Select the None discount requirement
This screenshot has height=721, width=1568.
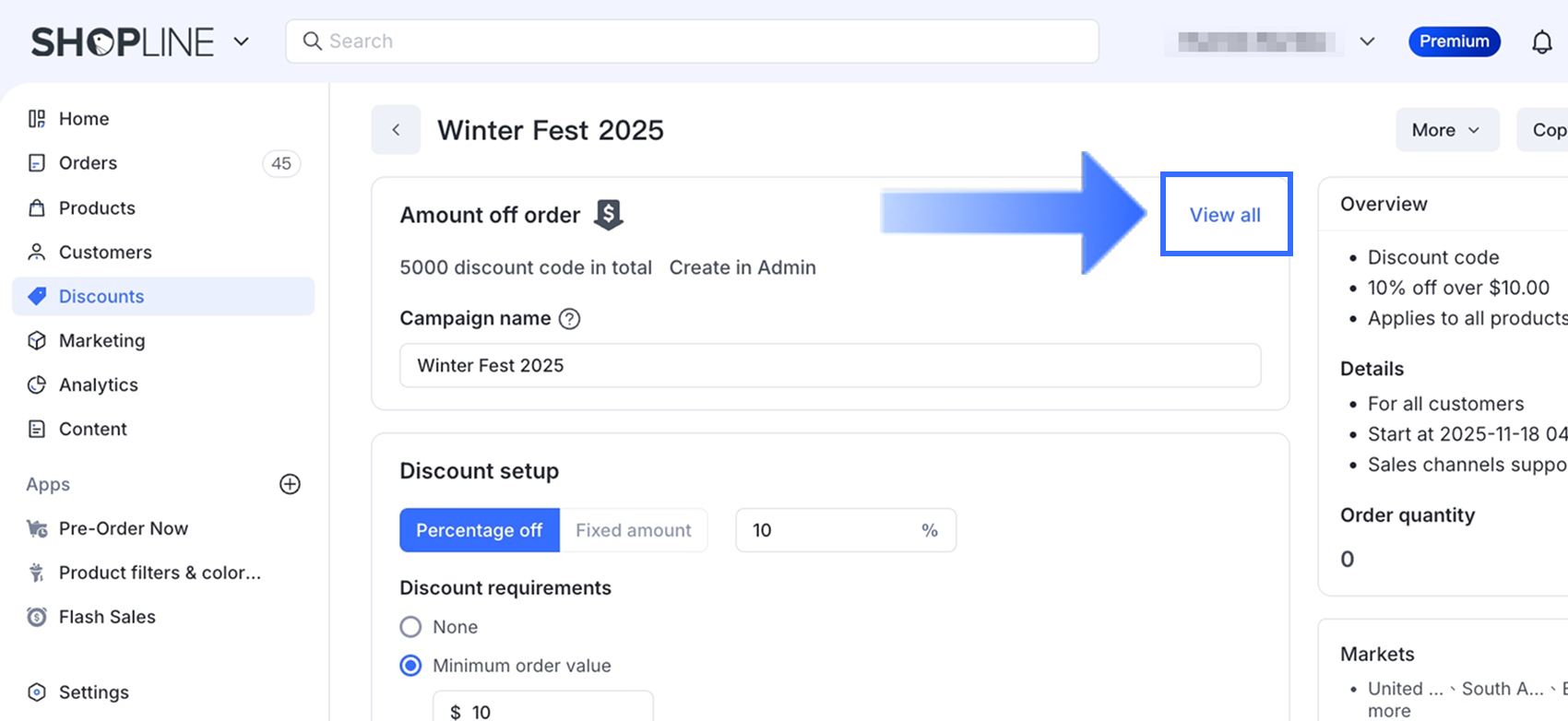pos(410,627)
